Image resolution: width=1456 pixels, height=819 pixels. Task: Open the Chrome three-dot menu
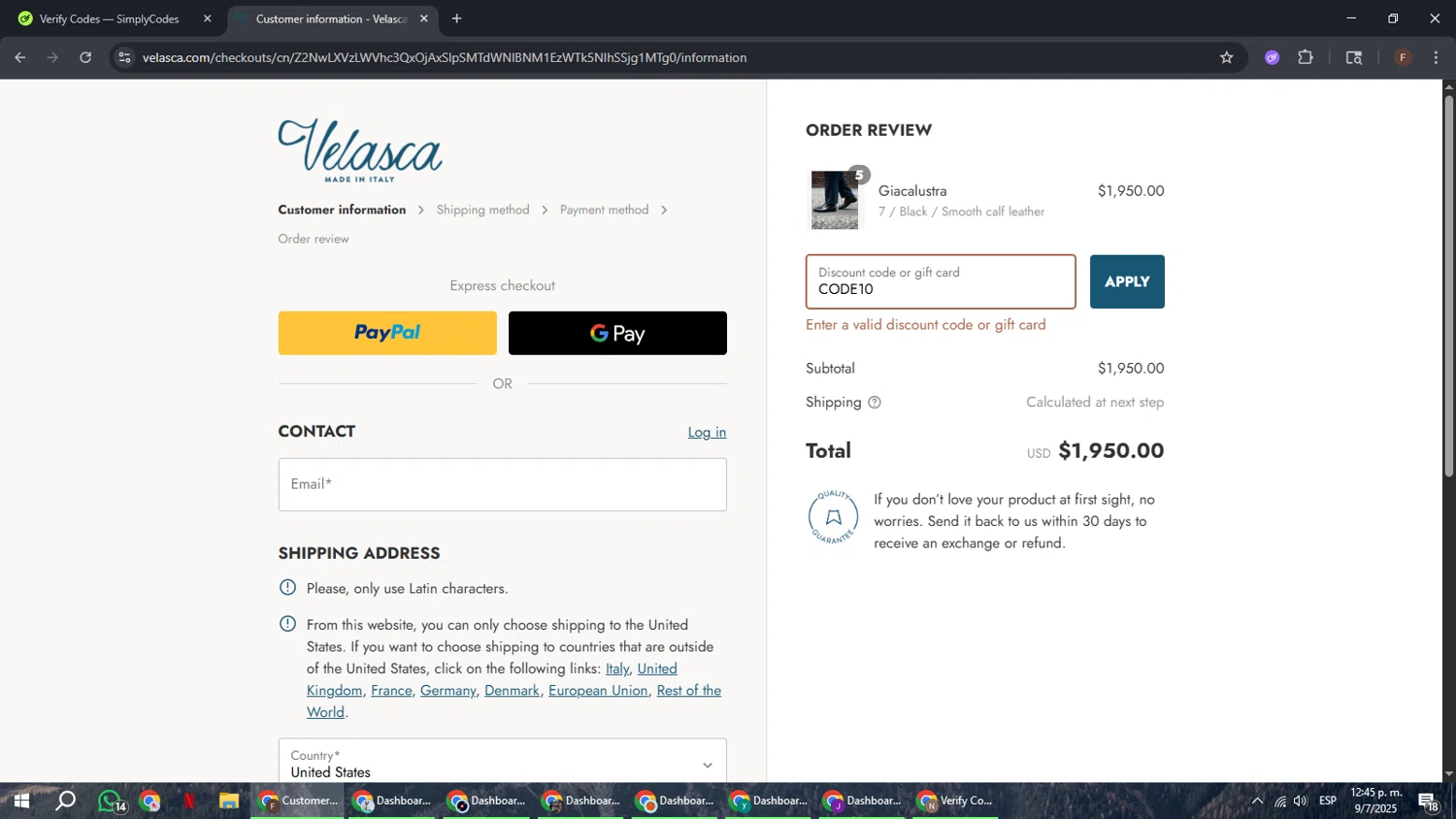[x=1436, y=57]
